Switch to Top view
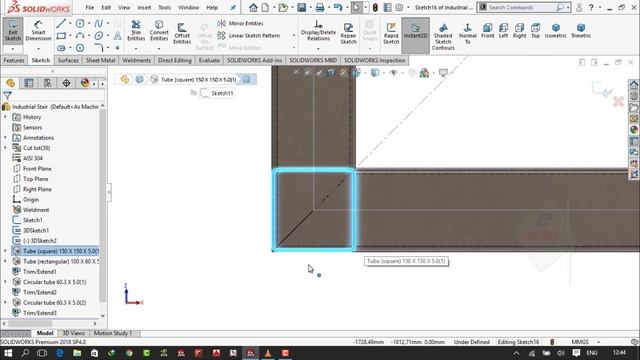The height and width of the screenshot is (360, 640). (x=535, y=31)
